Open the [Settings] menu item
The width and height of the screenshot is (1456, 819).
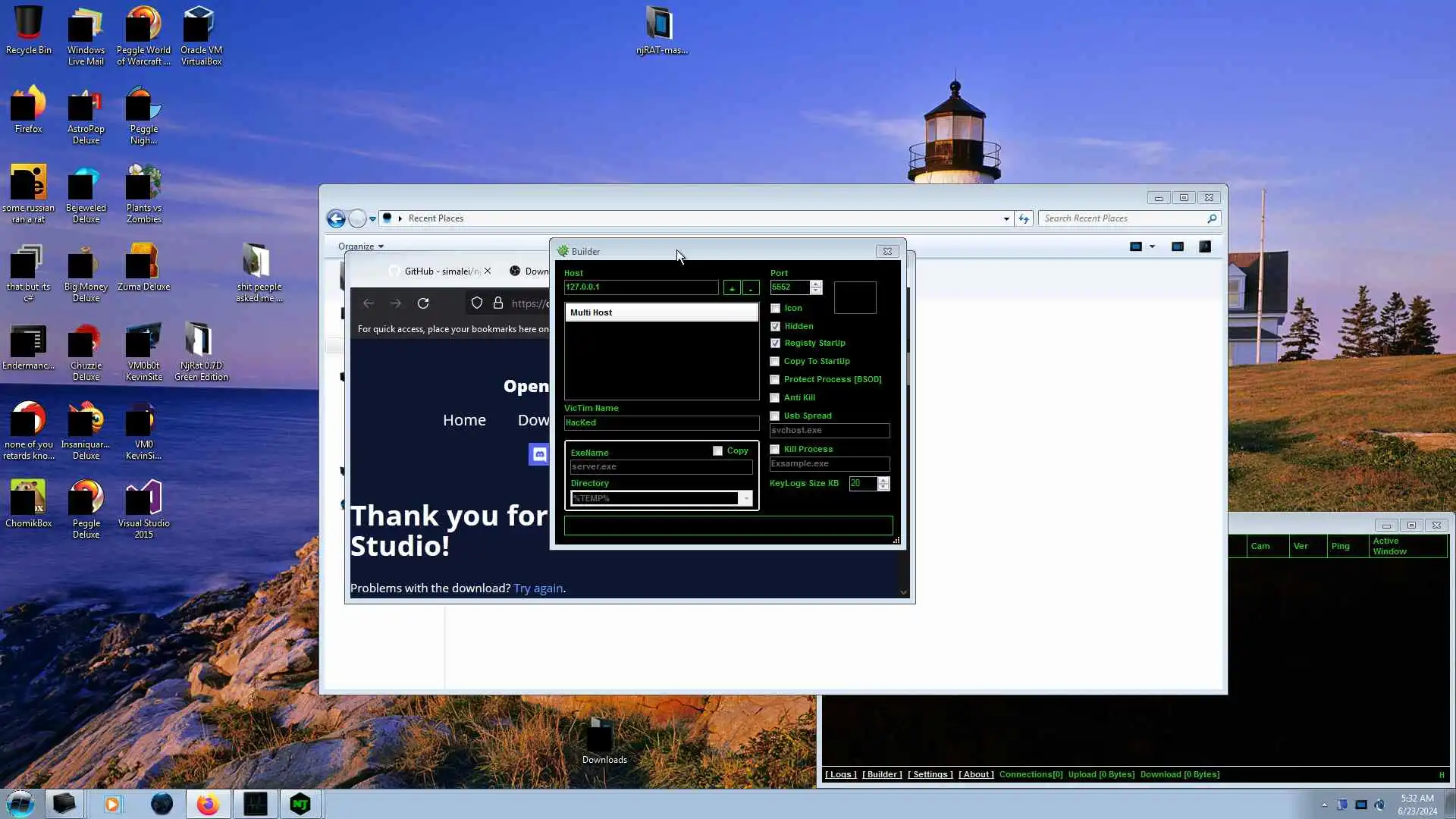click(x=930, y=774)
